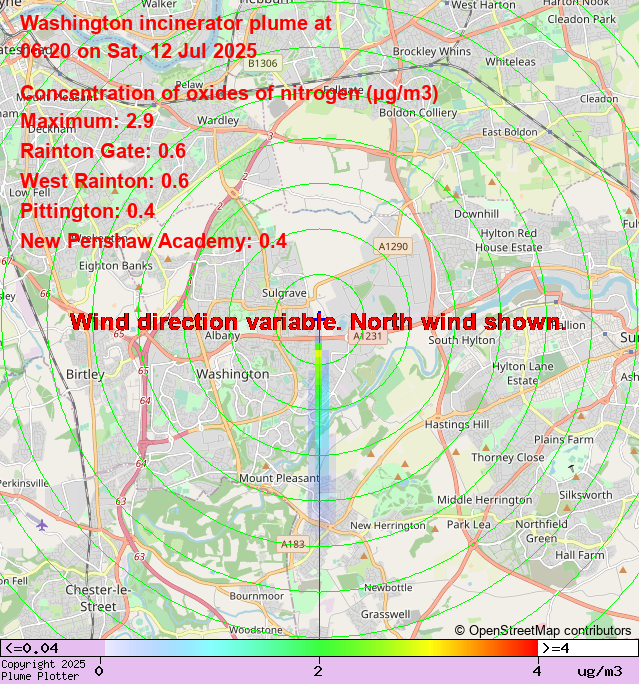
Task: Click the 'ug/m3' unit label
Action: click(x=600, y=671)
